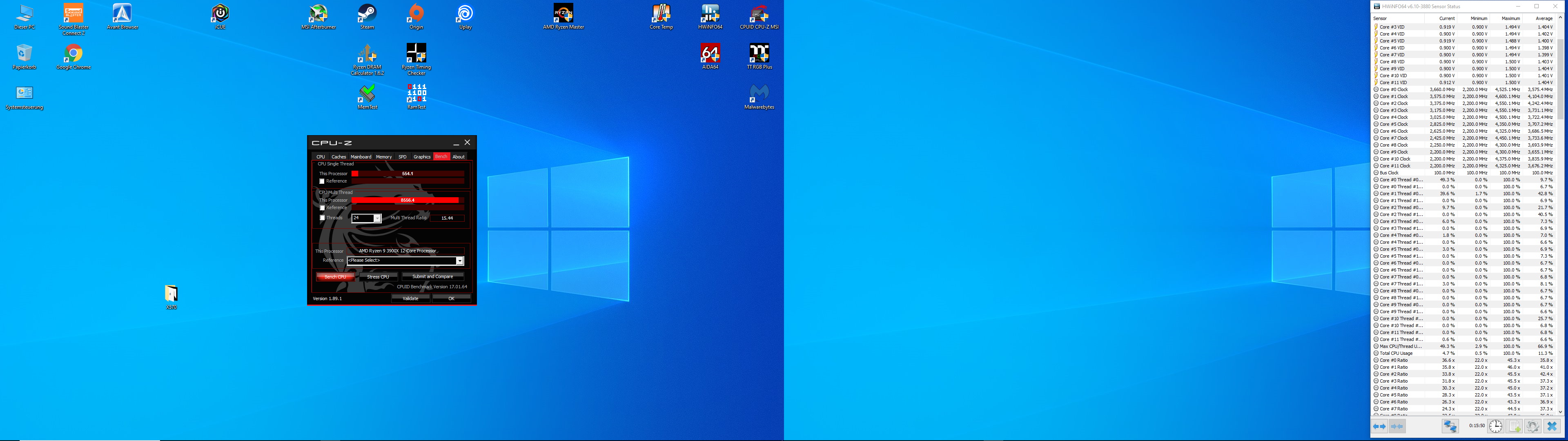The width and height of the screenshot is (1568, 441).
Task: Open the thread count dropdown showing 24
Action: click(x=377, y=218)
